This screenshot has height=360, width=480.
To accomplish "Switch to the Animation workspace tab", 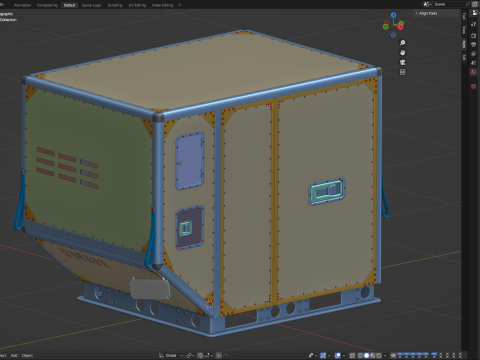I will 22,5.
